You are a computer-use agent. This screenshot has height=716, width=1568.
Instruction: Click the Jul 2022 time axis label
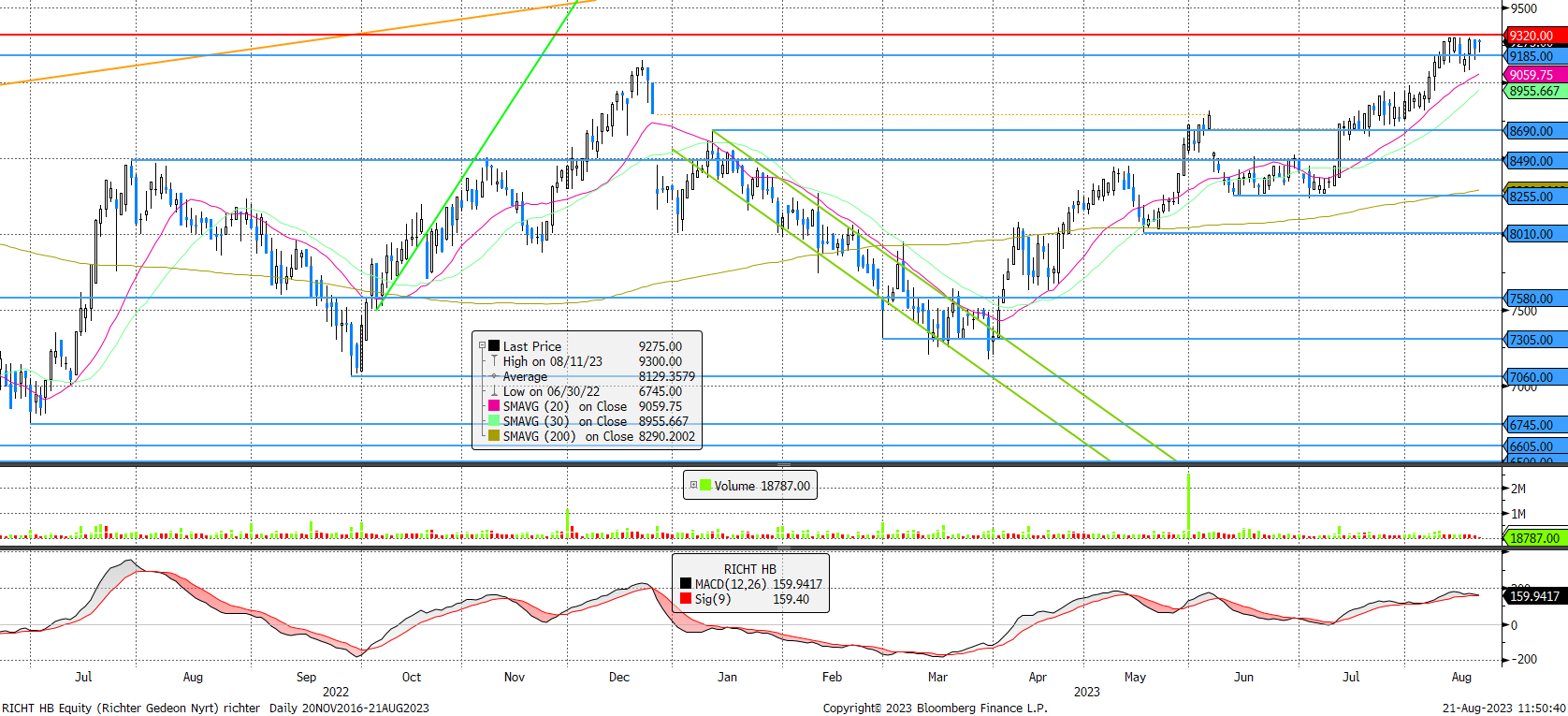point(83,676)
